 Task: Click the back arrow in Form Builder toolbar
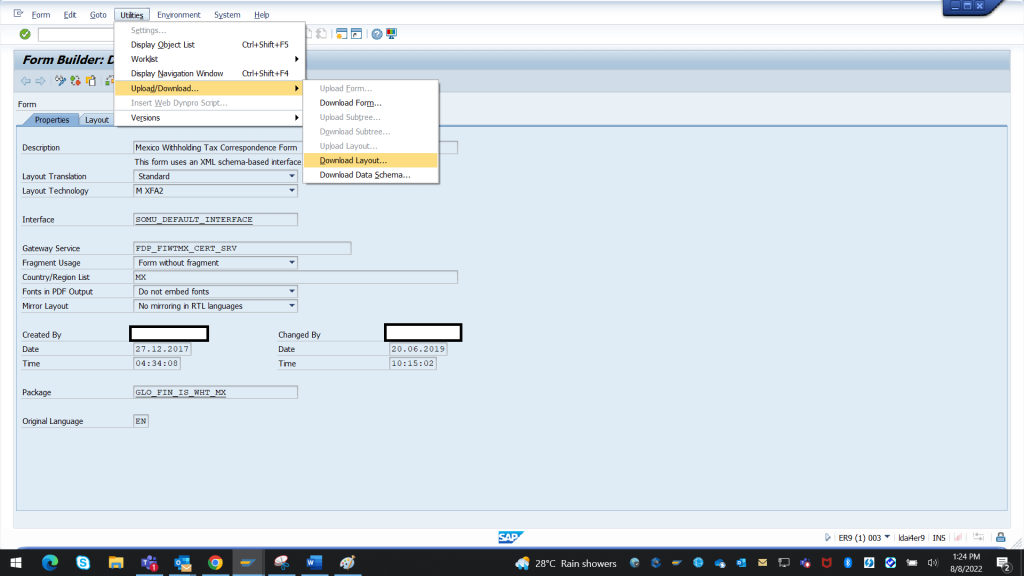[25, 81]
